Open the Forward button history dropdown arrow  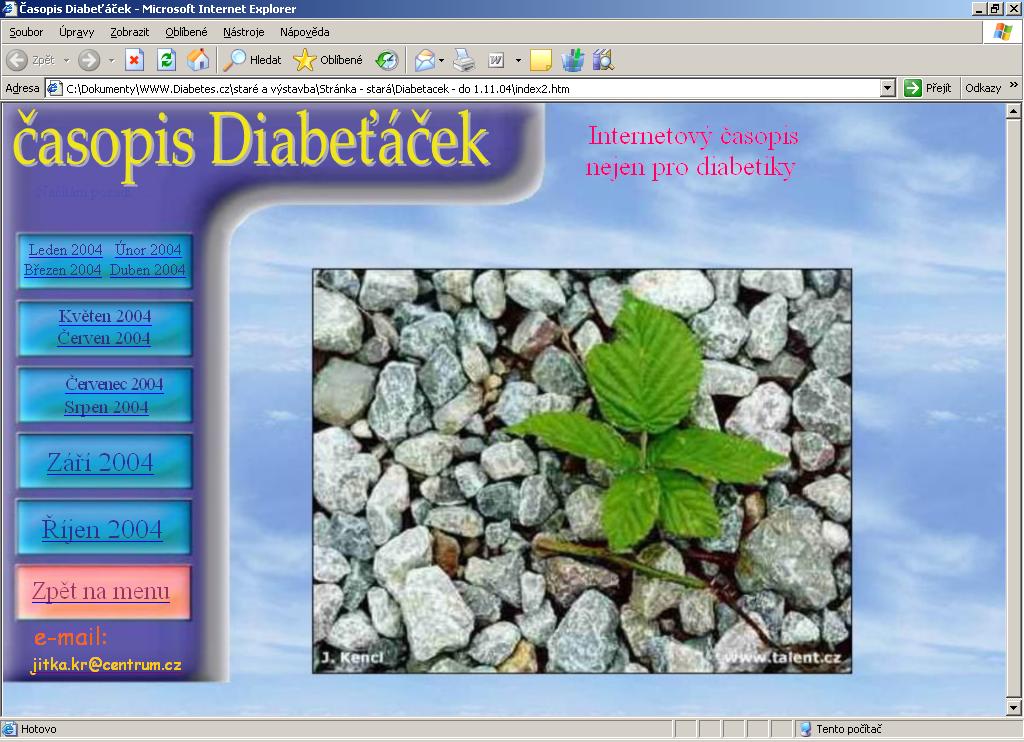112,61
